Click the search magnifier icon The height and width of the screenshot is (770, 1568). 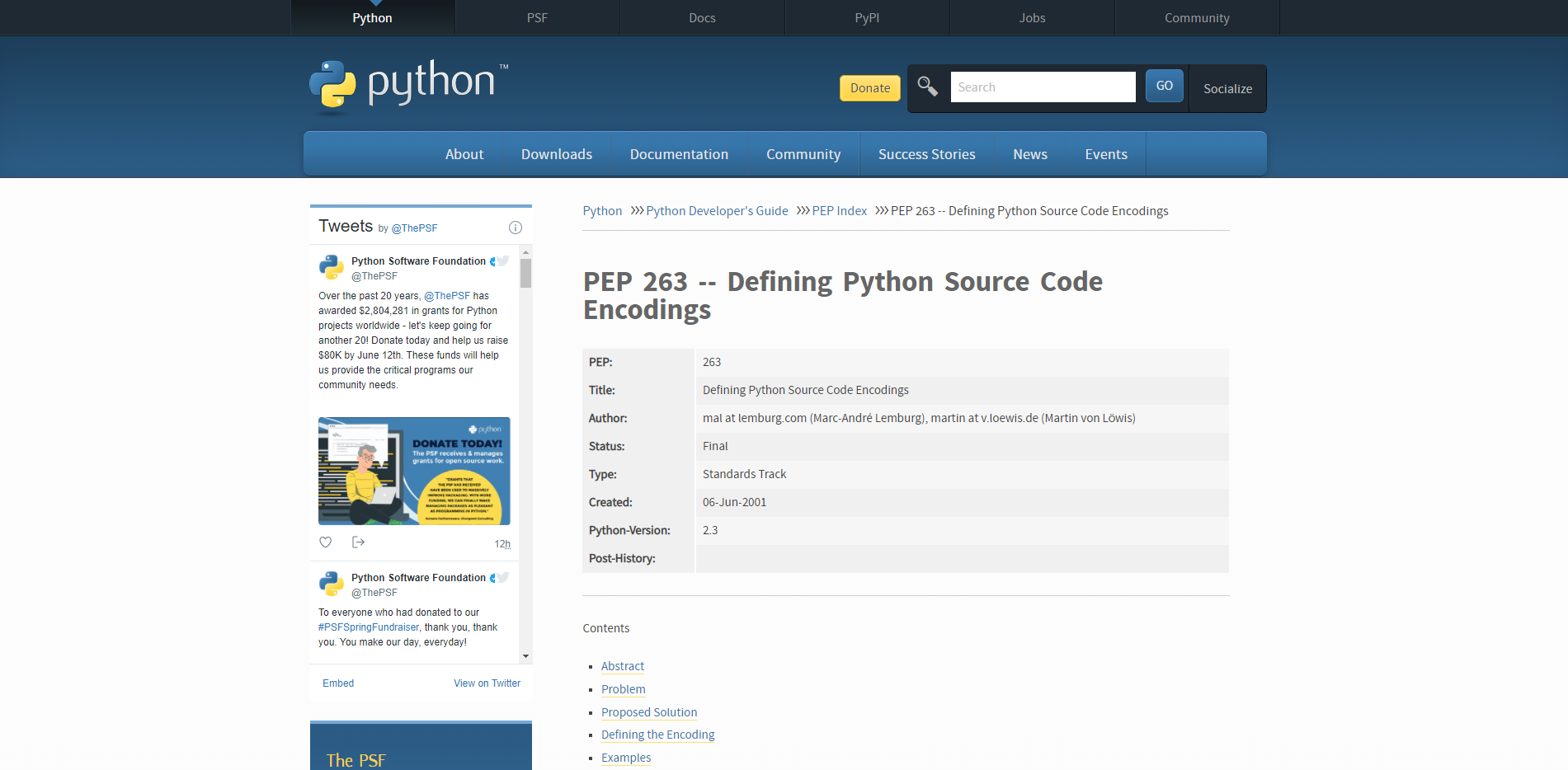(928, 87)
